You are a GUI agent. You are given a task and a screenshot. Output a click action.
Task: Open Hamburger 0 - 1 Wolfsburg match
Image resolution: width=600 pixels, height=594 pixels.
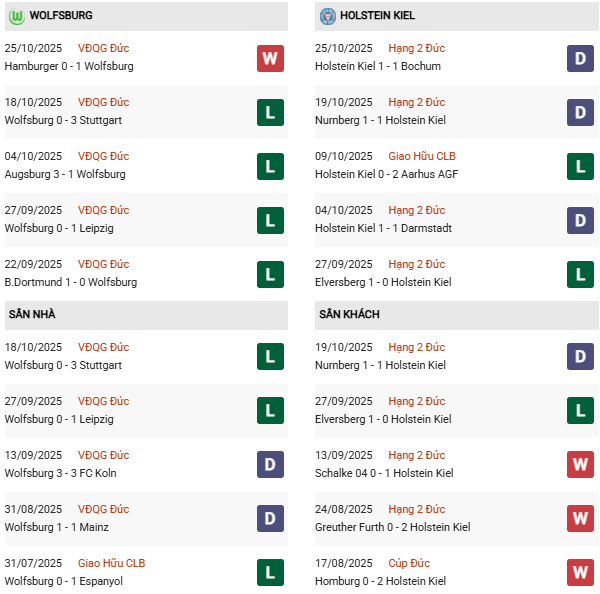pos(69,67)
